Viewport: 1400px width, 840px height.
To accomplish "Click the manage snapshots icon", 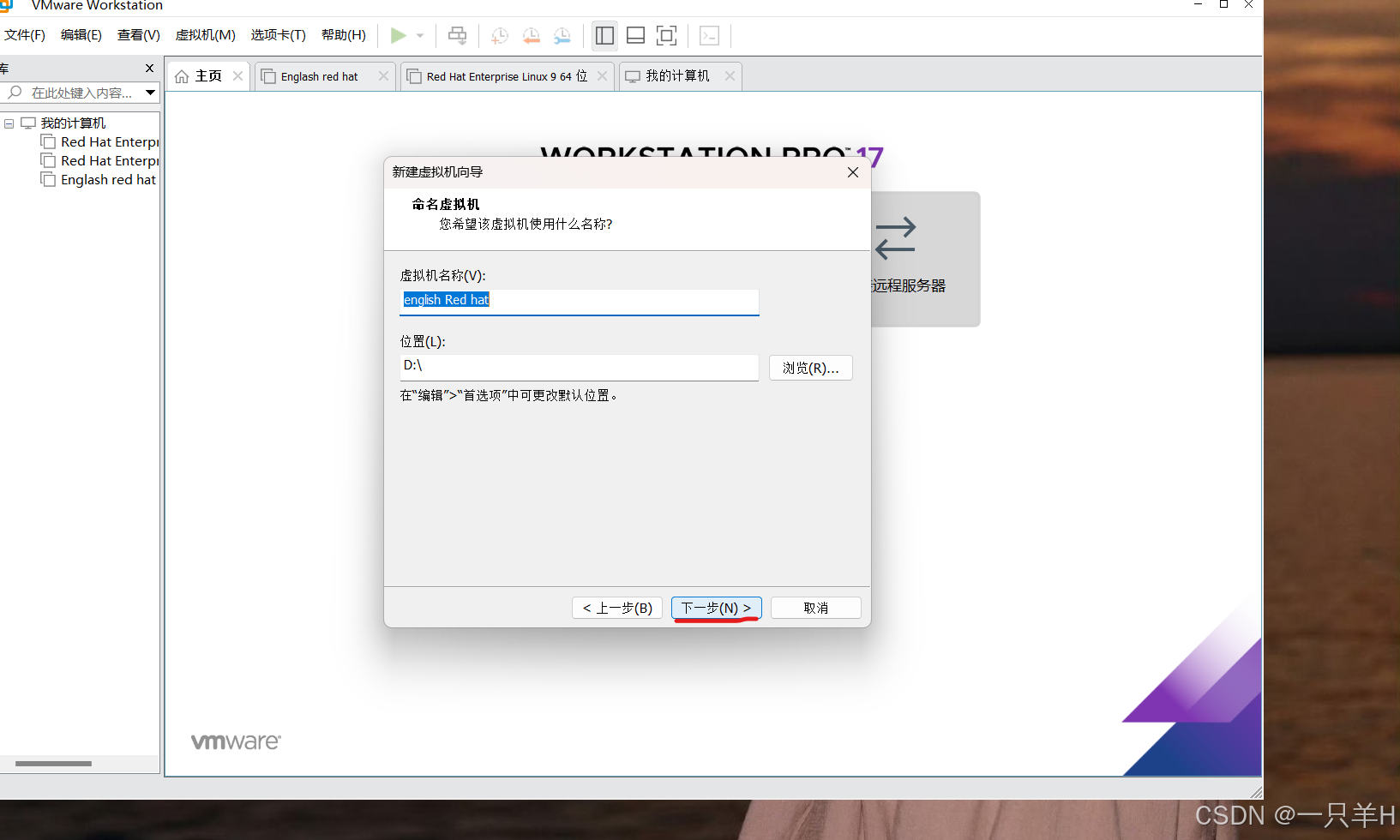I will point(562,35).
